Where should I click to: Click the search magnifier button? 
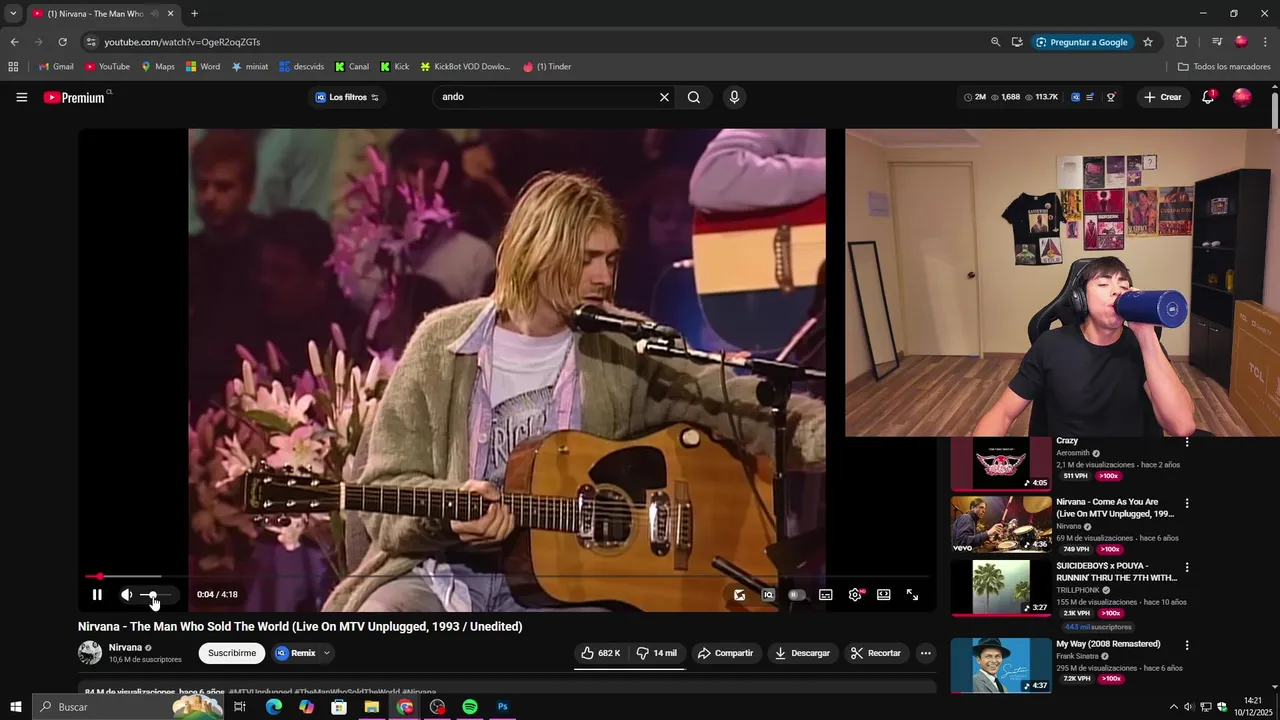coord(694,97)
